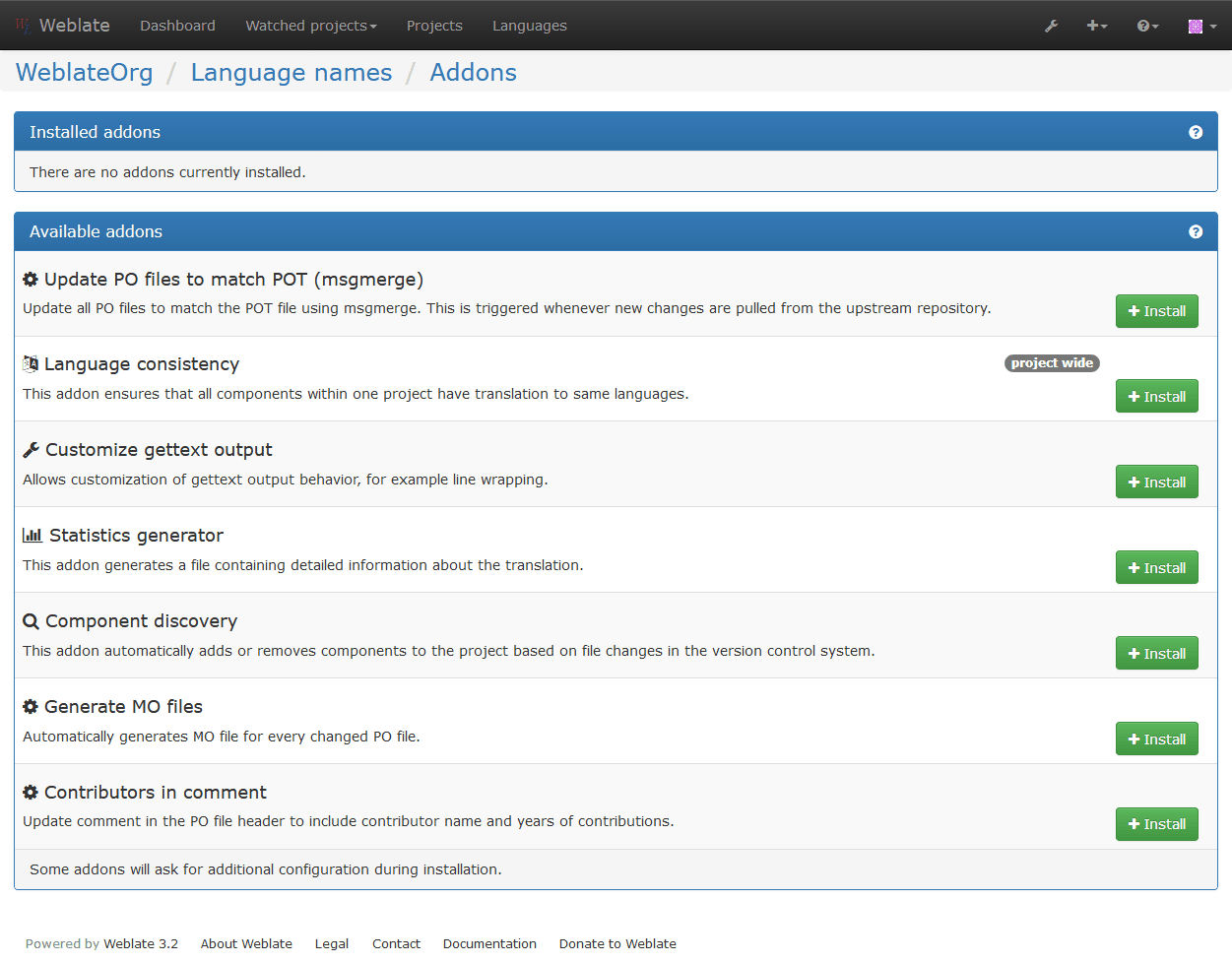Click gear icon beside Contributors in comment

coord(31,793)
